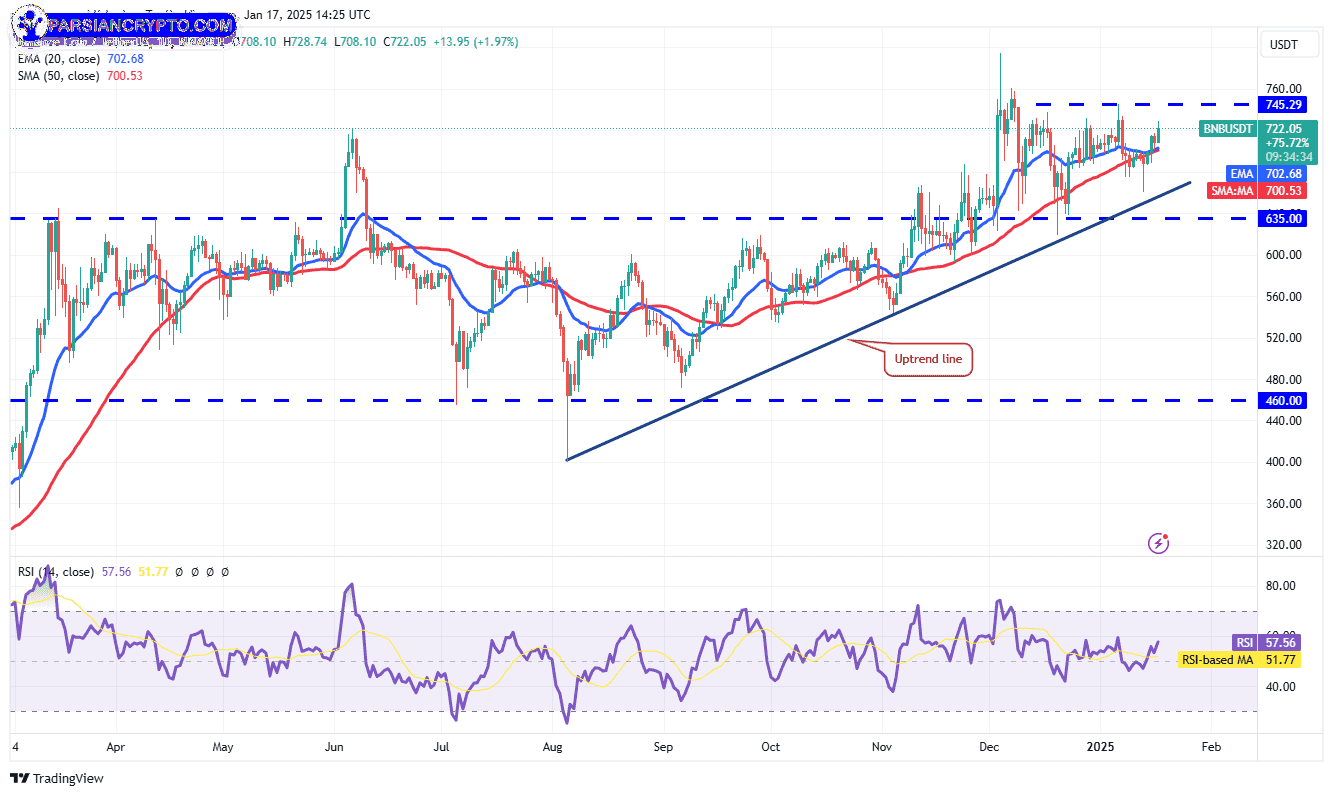
Task: Select the EMA (20, close) indicator legend
Action: pyautogui.click(x=81, y=59)
